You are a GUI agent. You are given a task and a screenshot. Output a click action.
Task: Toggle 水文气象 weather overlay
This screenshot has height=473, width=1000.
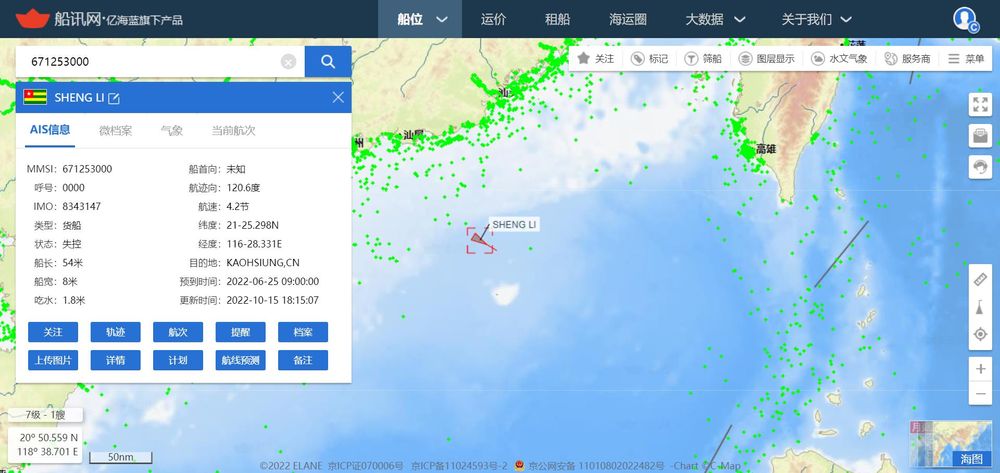[839, 59]
